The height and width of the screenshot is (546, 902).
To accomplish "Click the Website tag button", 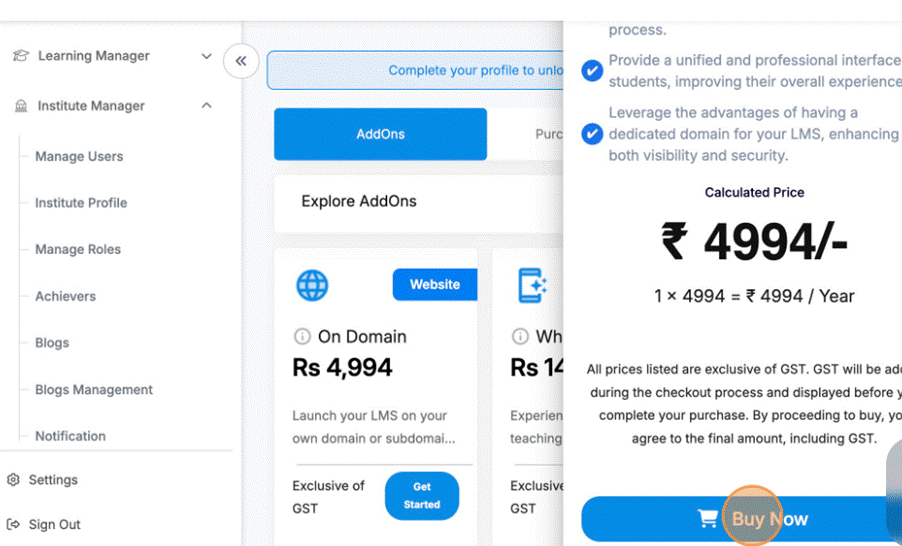I will tap(434, 285).
